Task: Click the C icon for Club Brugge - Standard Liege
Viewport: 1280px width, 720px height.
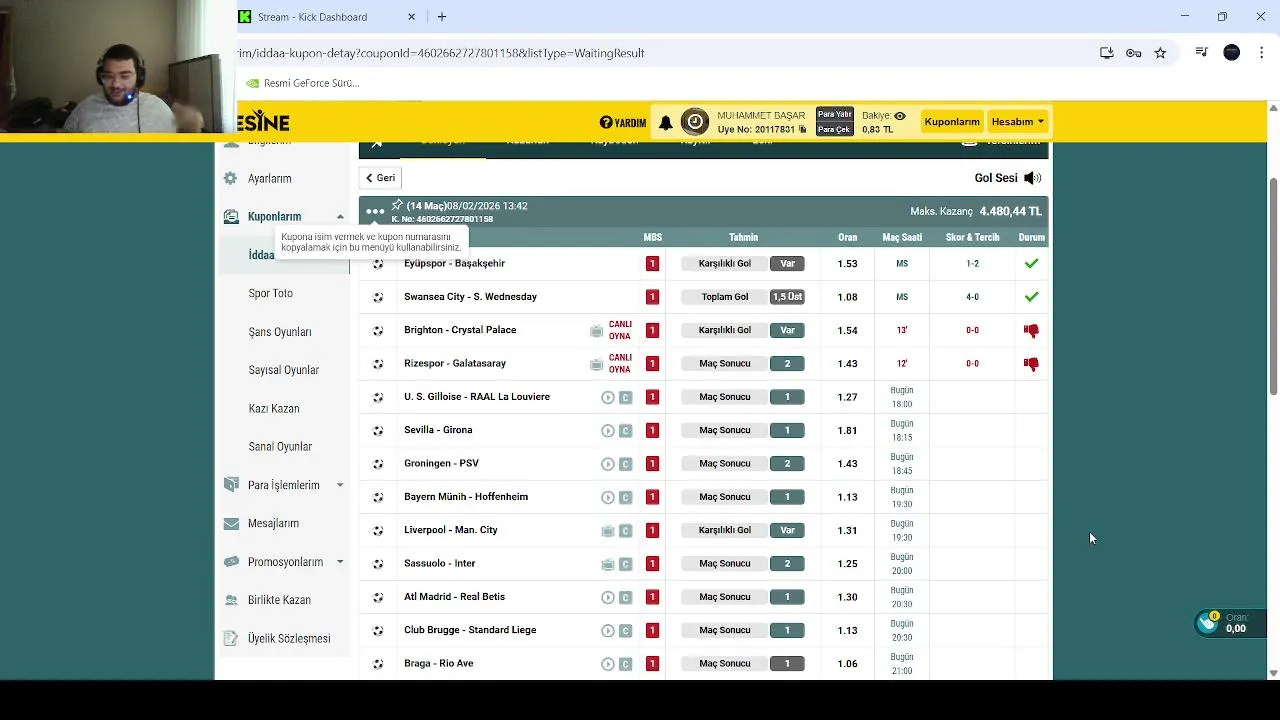Action: coord(625,631)
